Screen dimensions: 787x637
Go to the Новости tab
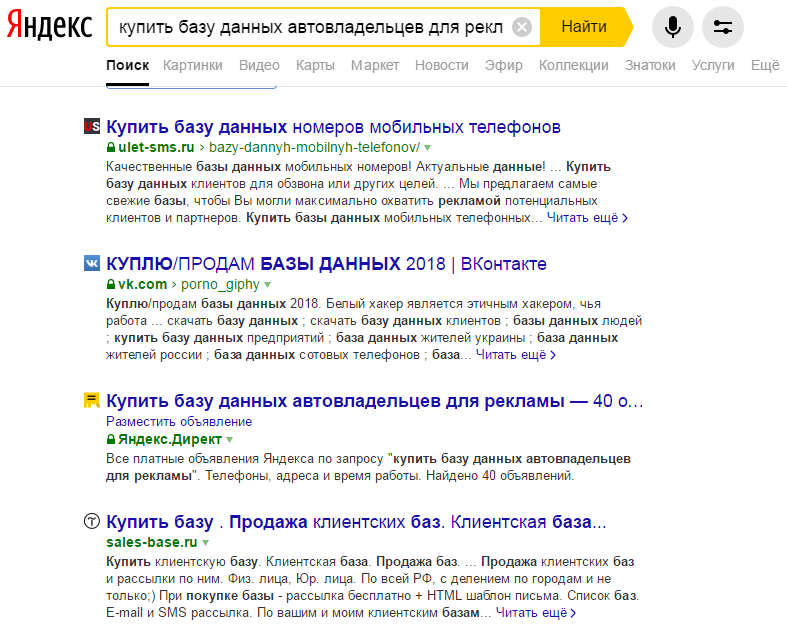(442, 65)
